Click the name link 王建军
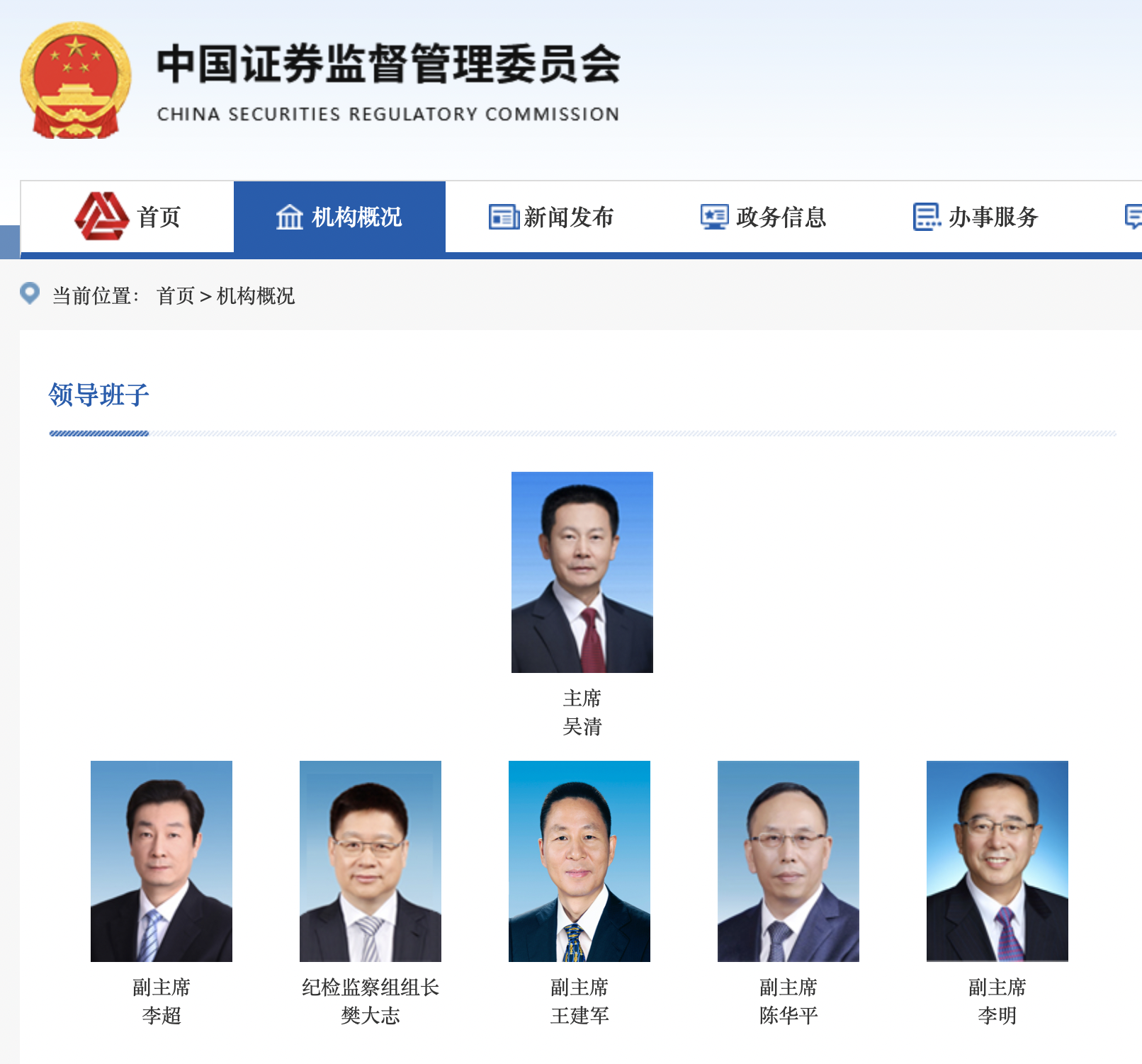 pyautogui.click(x=580, y=1016)
